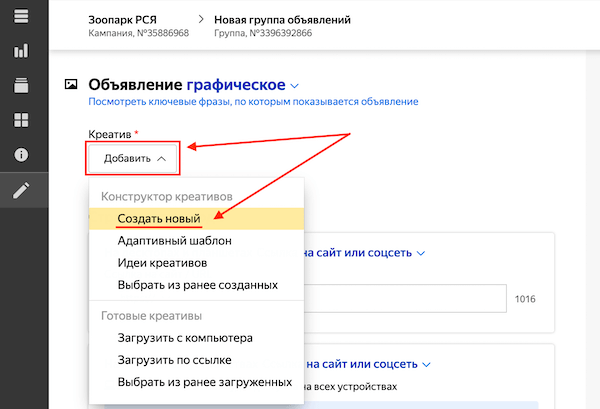
Task: Select the pencil edit icon in sidebar
Action: click(22, 191)
